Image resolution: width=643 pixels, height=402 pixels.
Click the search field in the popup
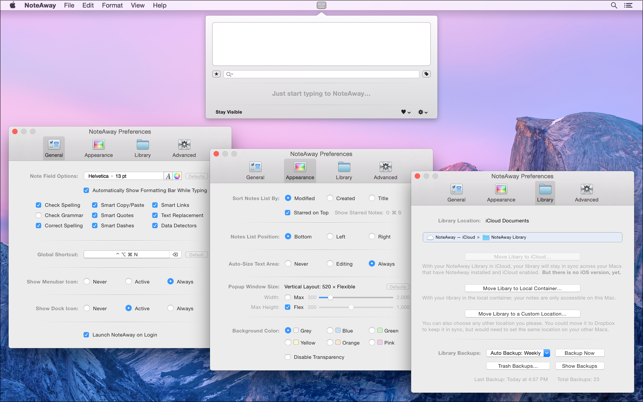322,74
